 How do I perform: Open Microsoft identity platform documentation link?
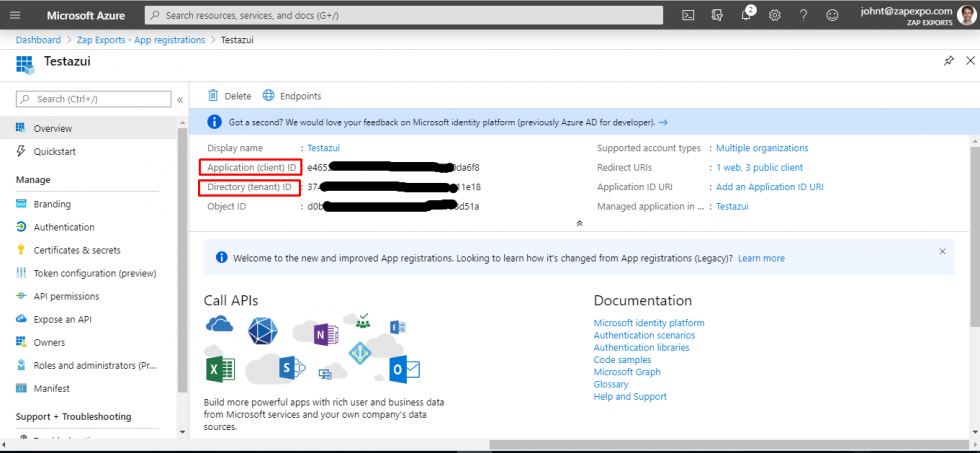pos(649,323)
